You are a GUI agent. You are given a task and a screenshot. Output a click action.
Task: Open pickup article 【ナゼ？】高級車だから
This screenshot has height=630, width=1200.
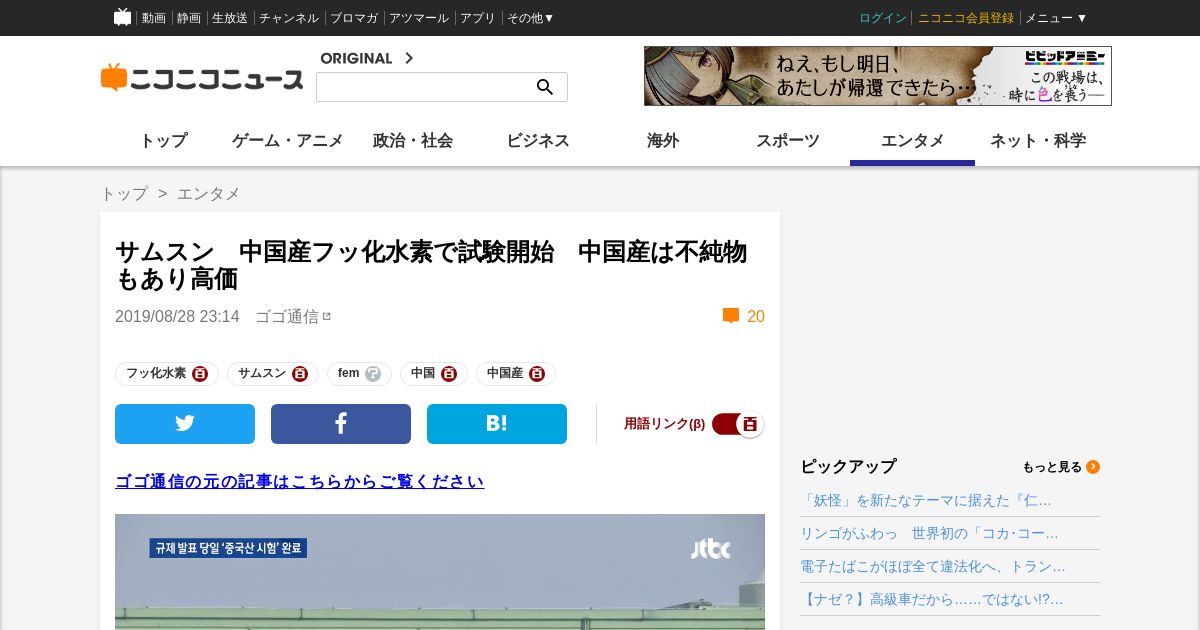coord(932,599)
